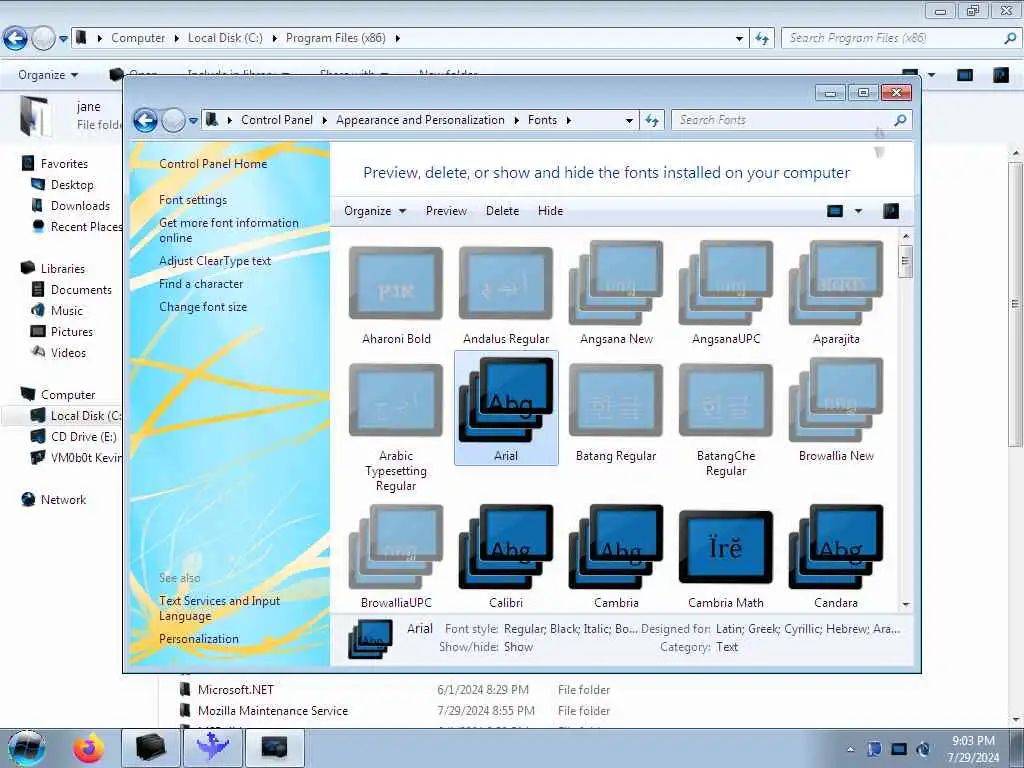Image resolution: width=1024 pixels, height=768 pixels.
Task: Select the Aparajita font family icon
Action: coord(836,282)
